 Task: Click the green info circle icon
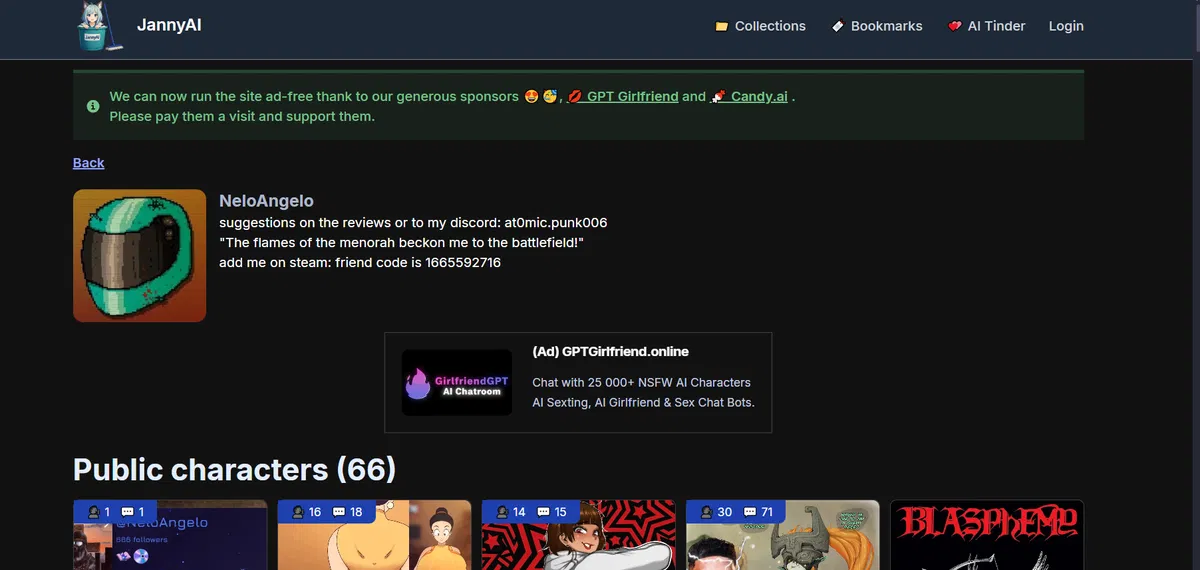[93, 106]
